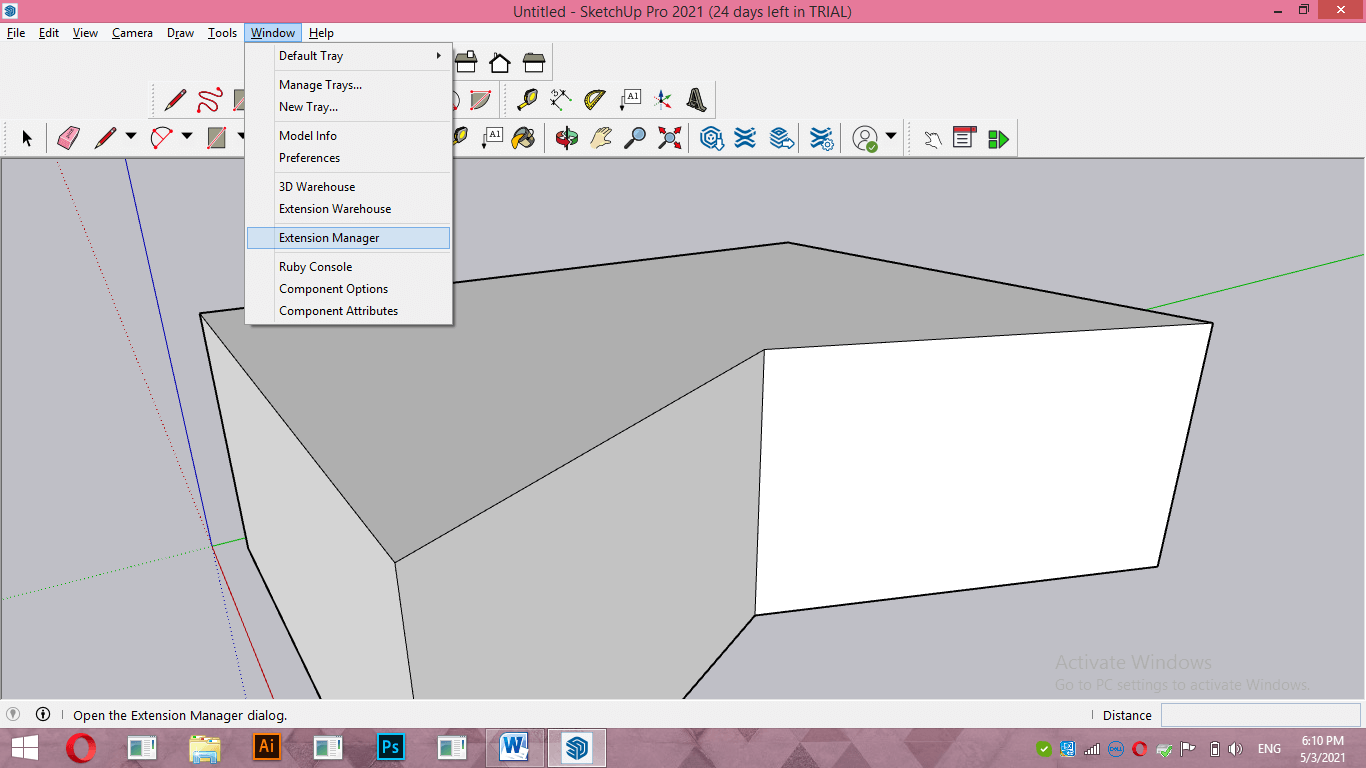Select the 3D Text tool
Viewport: 1366px width, 768px height.
[x=697, y=99]
